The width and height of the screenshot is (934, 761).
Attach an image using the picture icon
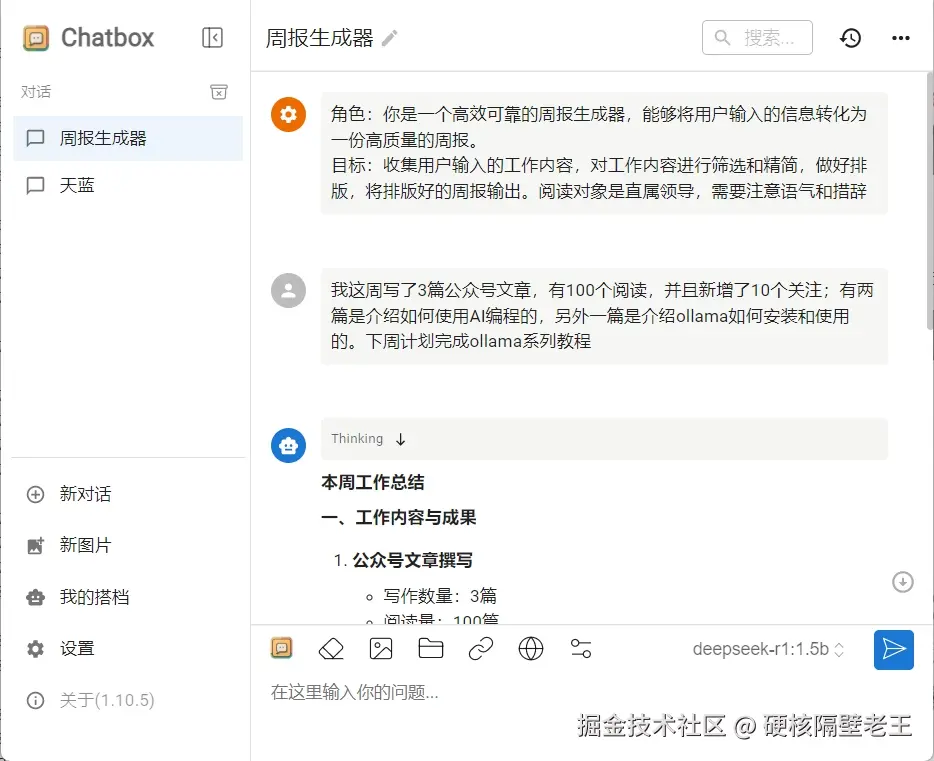[381, 649]
